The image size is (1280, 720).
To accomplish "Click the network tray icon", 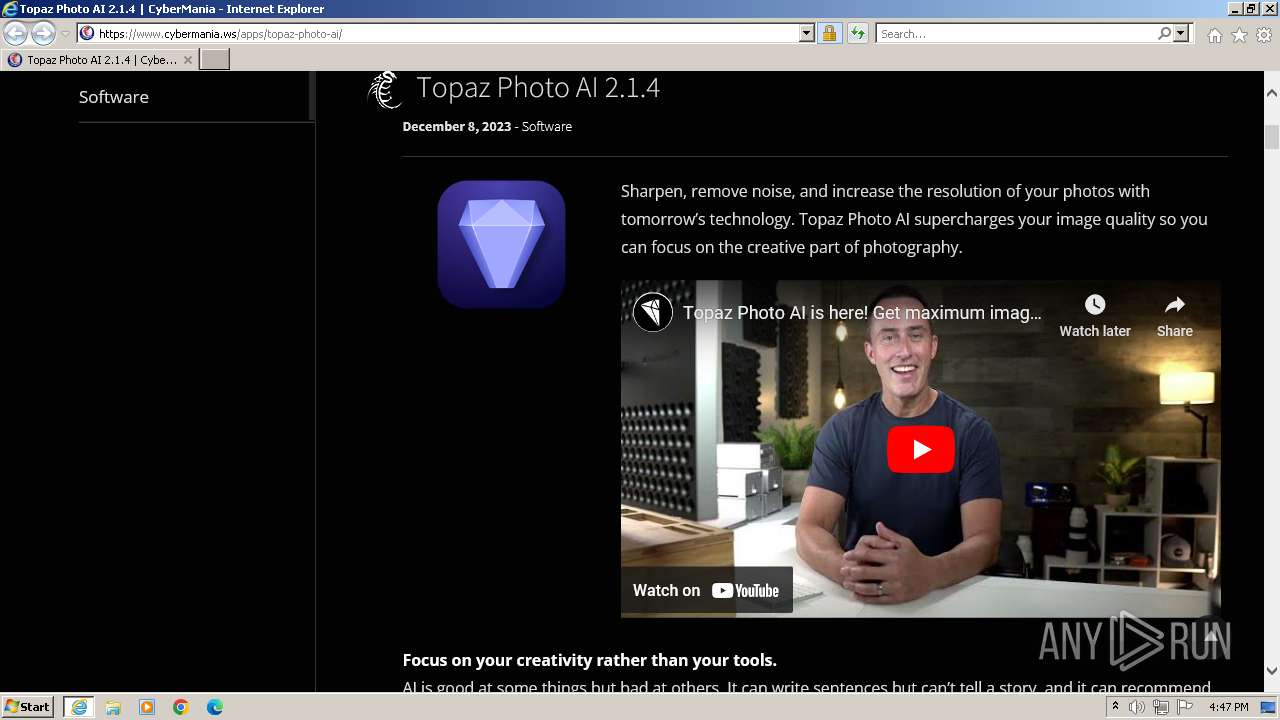I will click(1161, 707).
